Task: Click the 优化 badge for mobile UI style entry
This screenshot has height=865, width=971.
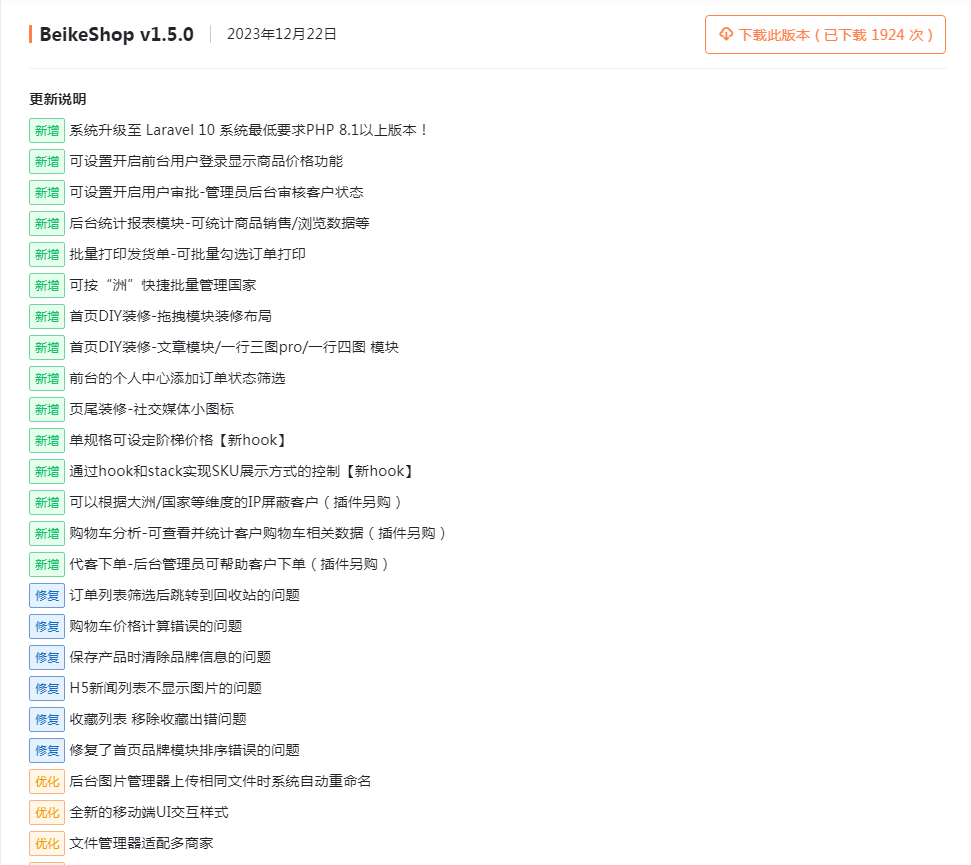Action: 46,812
